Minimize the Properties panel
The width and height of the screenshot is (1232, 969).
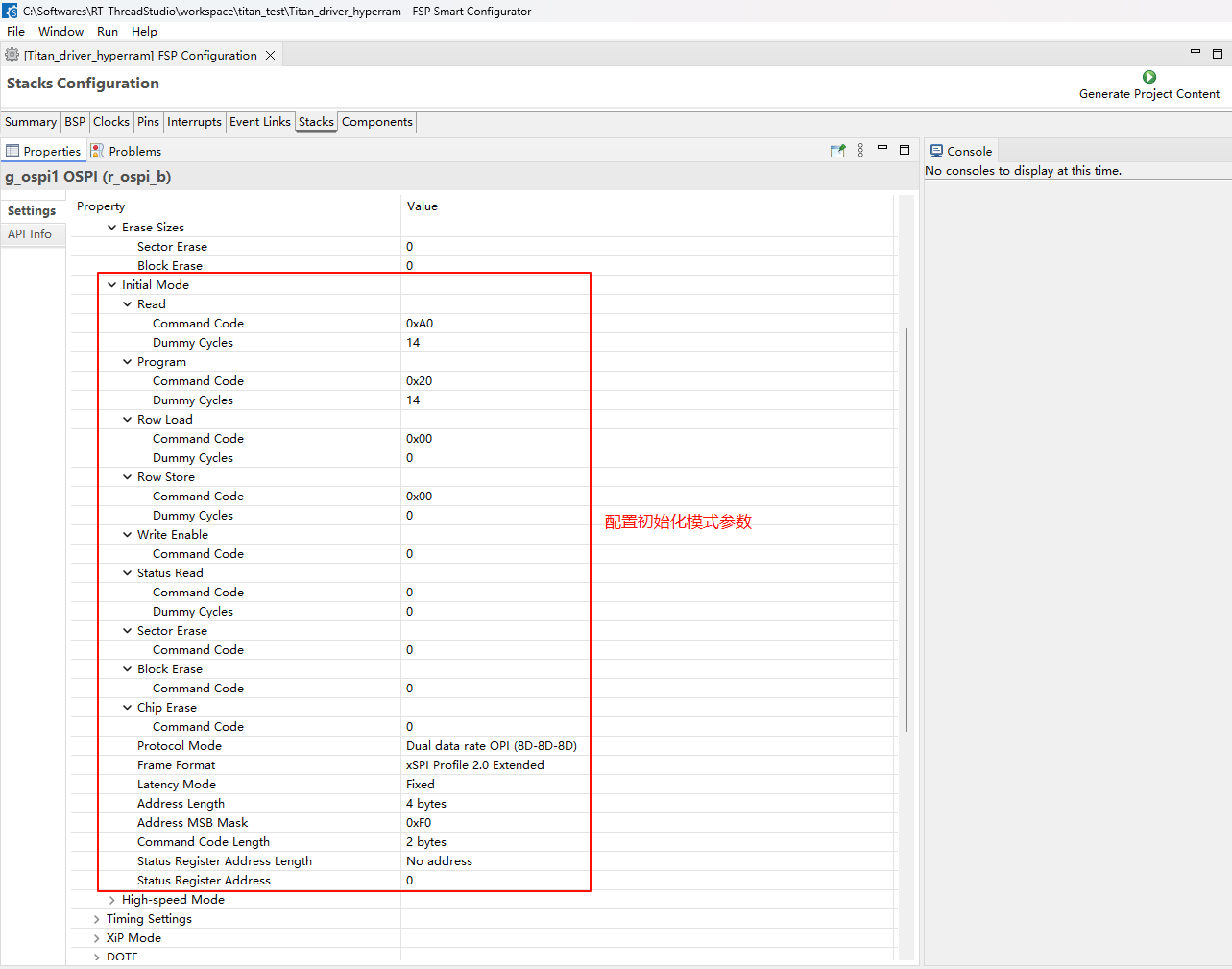[882, 149]
